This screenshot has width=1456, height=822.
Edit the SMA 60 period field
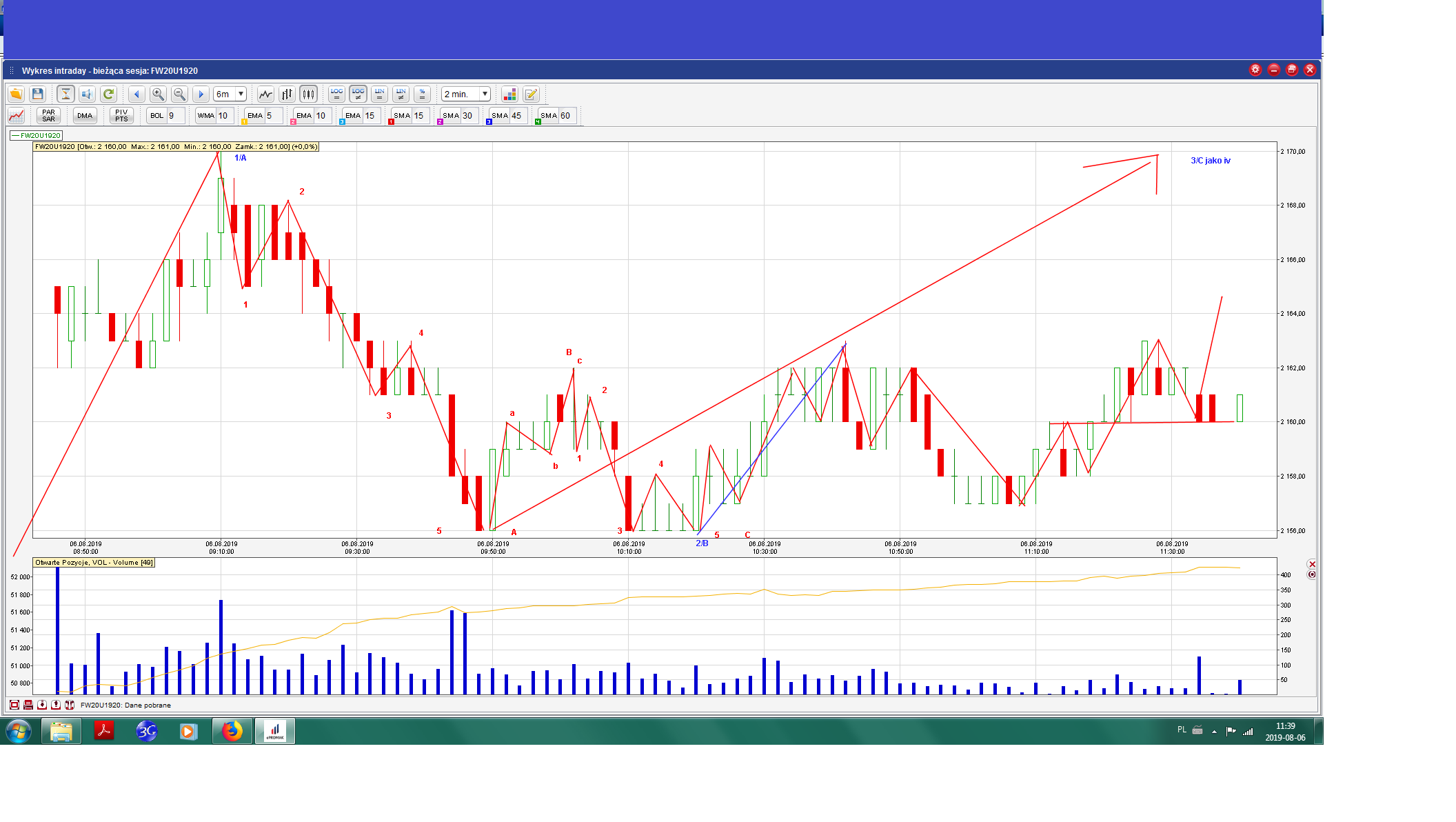coord(567,115)
